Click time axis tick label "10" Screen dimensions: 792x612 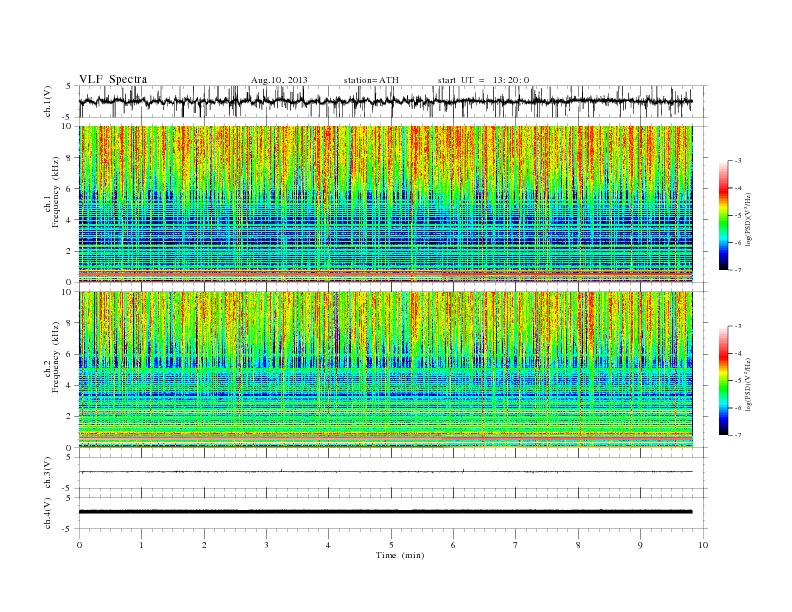703,545
